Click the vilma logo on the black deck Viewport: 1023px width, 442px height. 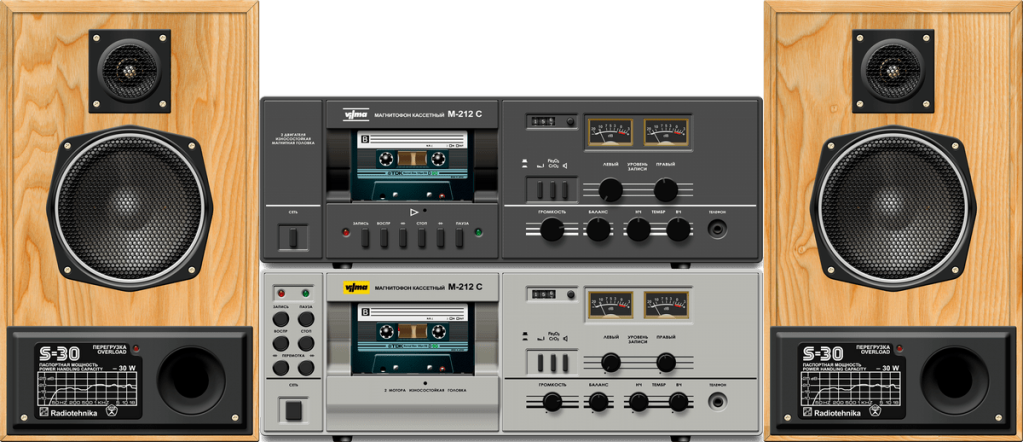(x=356, y=115)
